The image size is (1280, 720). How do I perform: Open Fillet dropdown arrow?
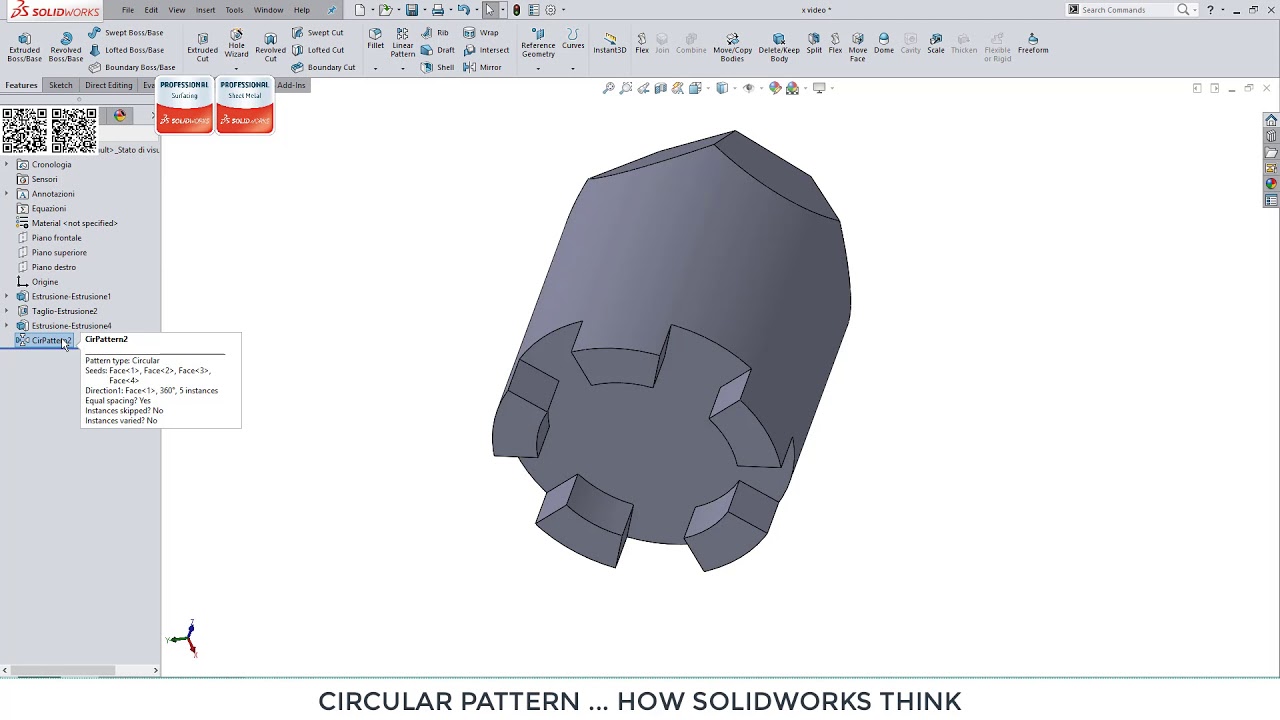click(375, 68)
